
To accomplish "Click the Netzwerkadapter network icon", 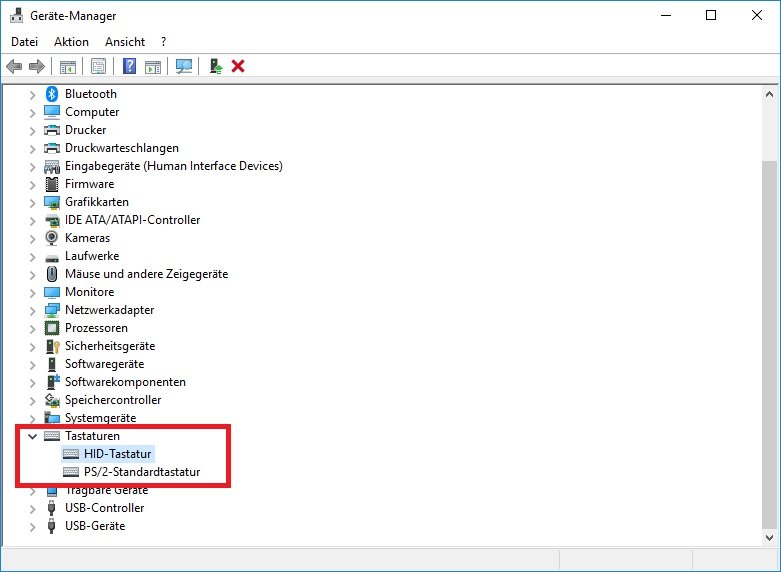I will (52, 310).
